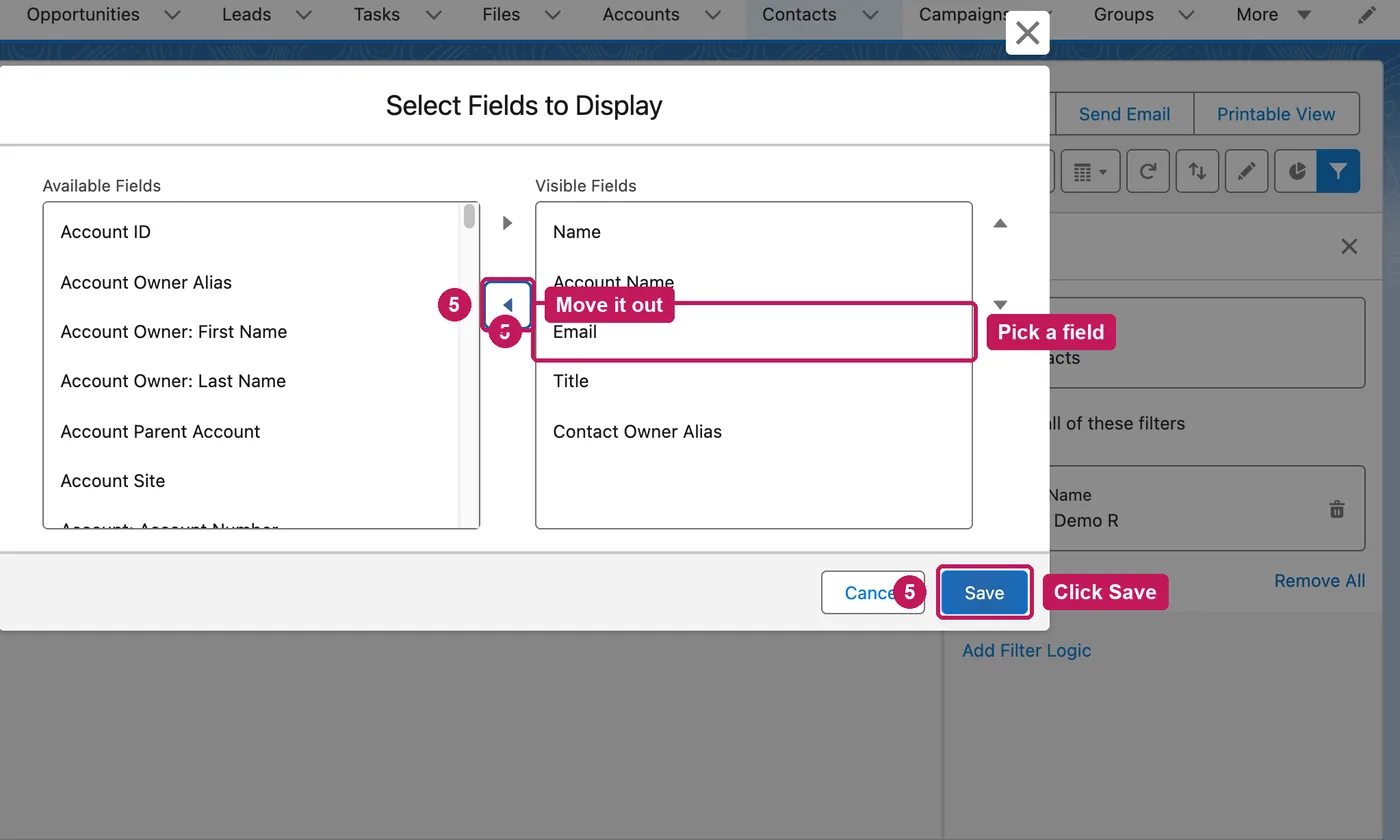Select Email in Visible Fields
The width and height of the screenshot is (1400, 840).
click(754, 332)
